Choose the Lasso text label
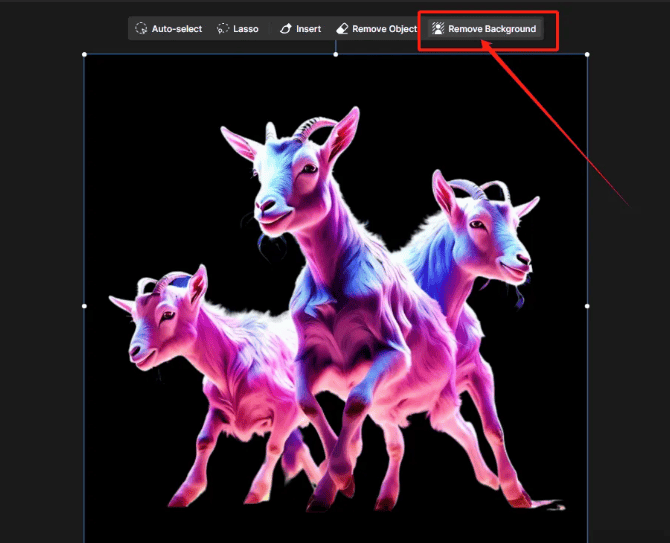The height and width of the screenshot is (543, 670). click(x=245, y=29)
